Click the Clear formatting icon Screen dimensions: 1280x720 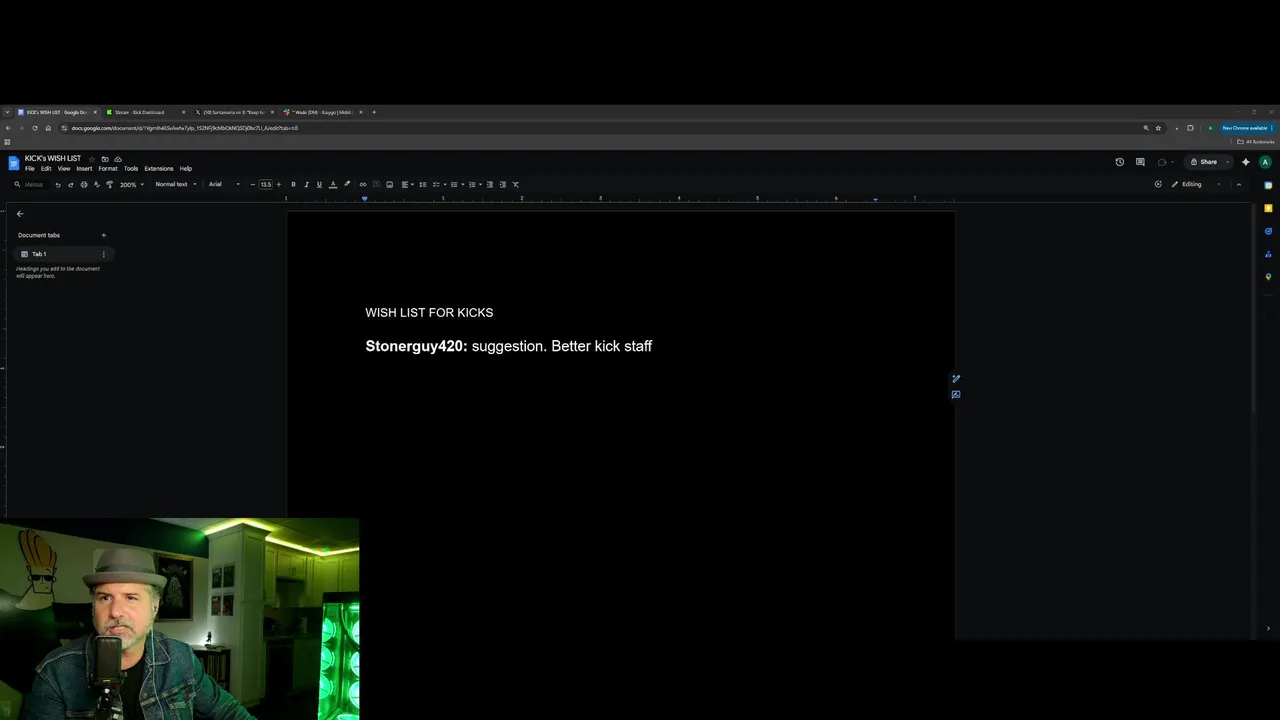(516, 184)
